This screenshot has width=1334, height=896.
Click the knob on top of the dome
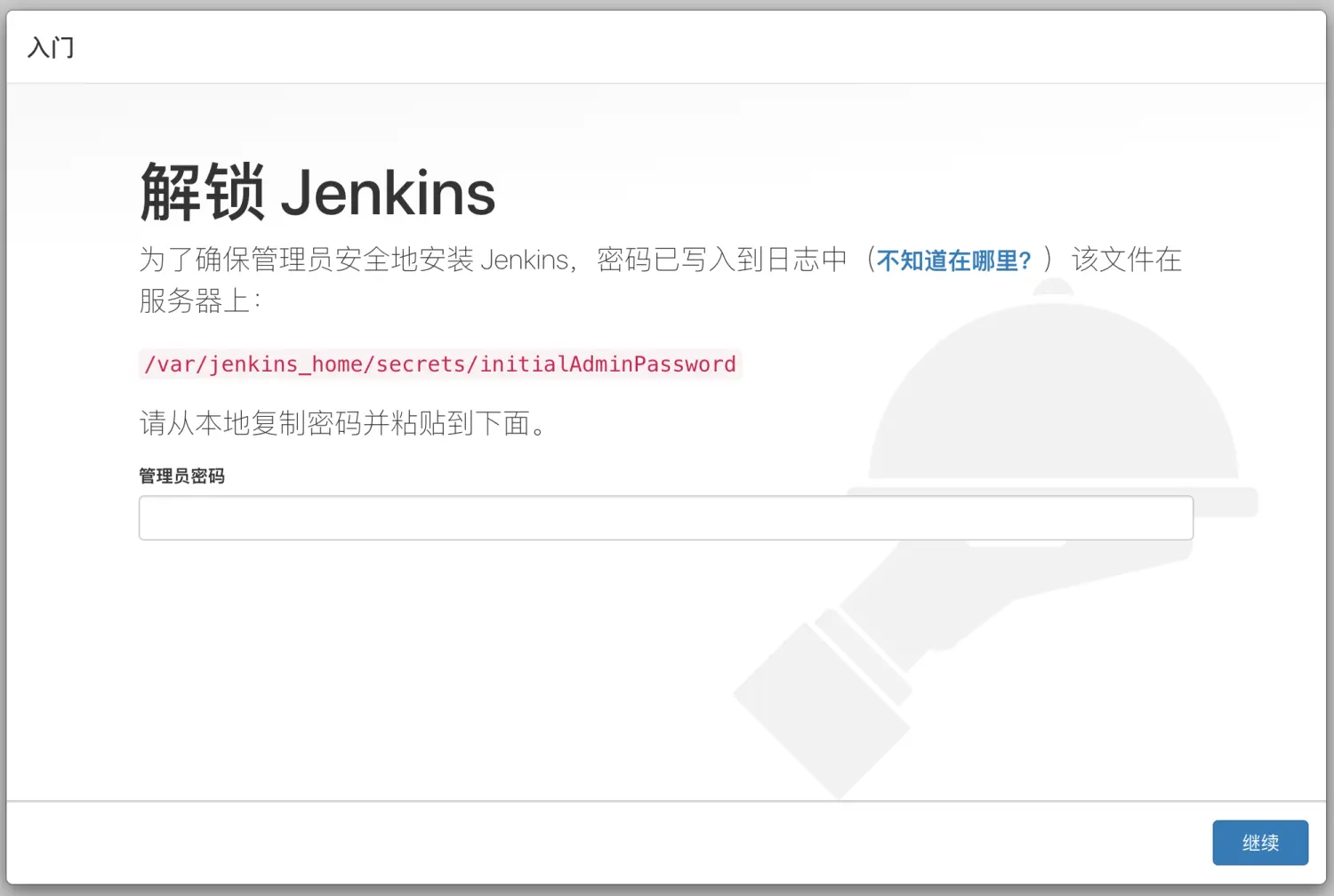(1055, 288)
